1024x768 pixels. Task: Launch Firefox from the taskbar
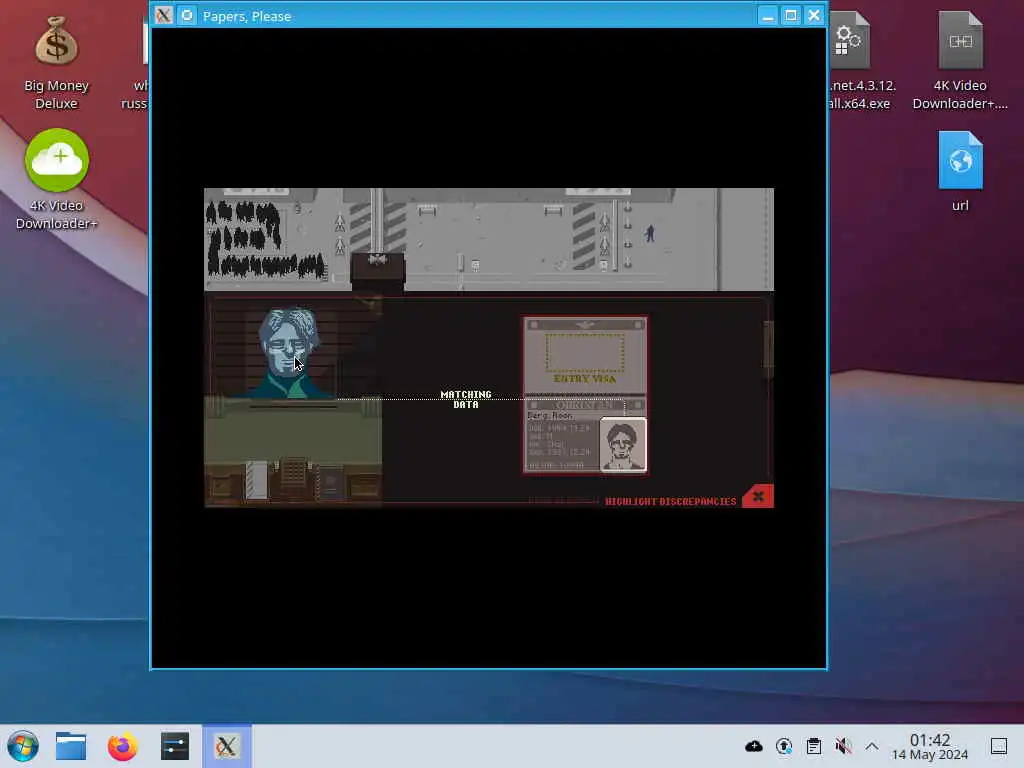[x=123, y=746]
